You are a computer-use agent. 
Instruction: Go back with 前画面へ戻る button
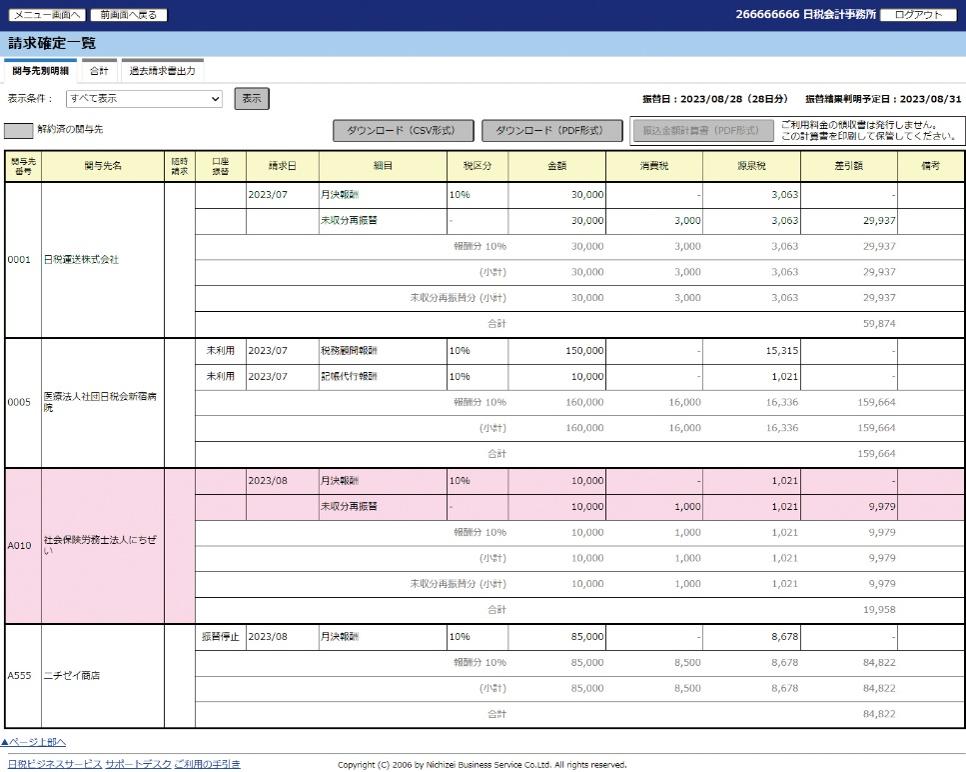point(129,15)
